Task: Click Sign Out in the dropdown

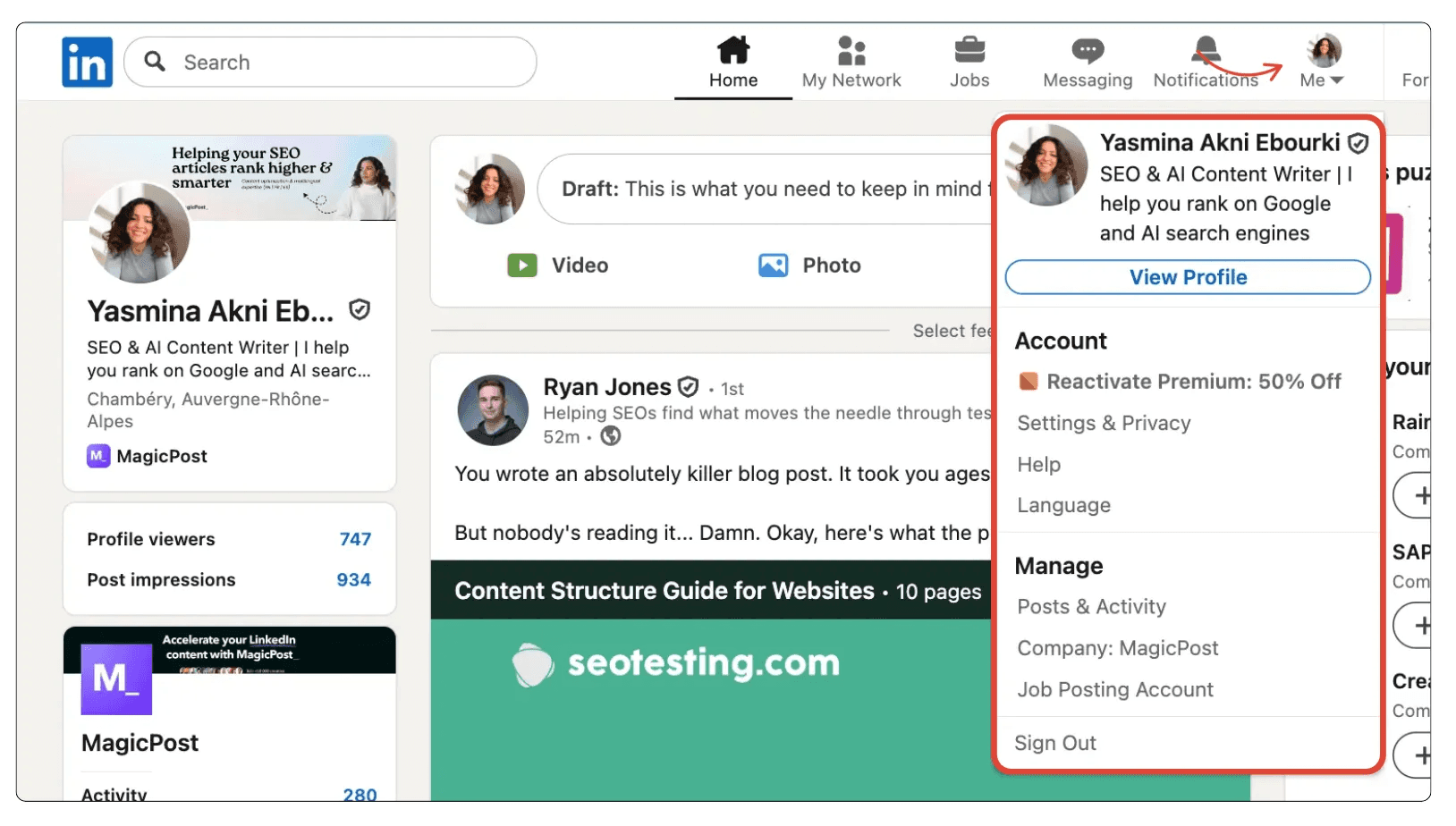Action: (1055, 743)
